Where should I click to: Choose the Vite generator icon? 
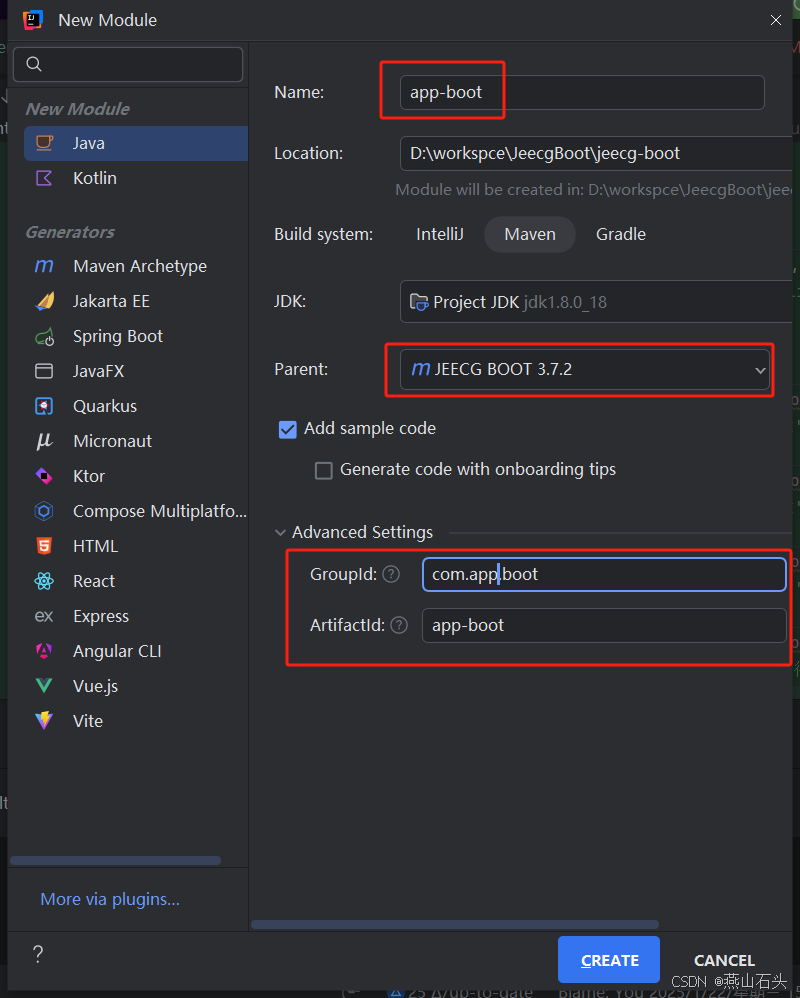coord(44,721)
